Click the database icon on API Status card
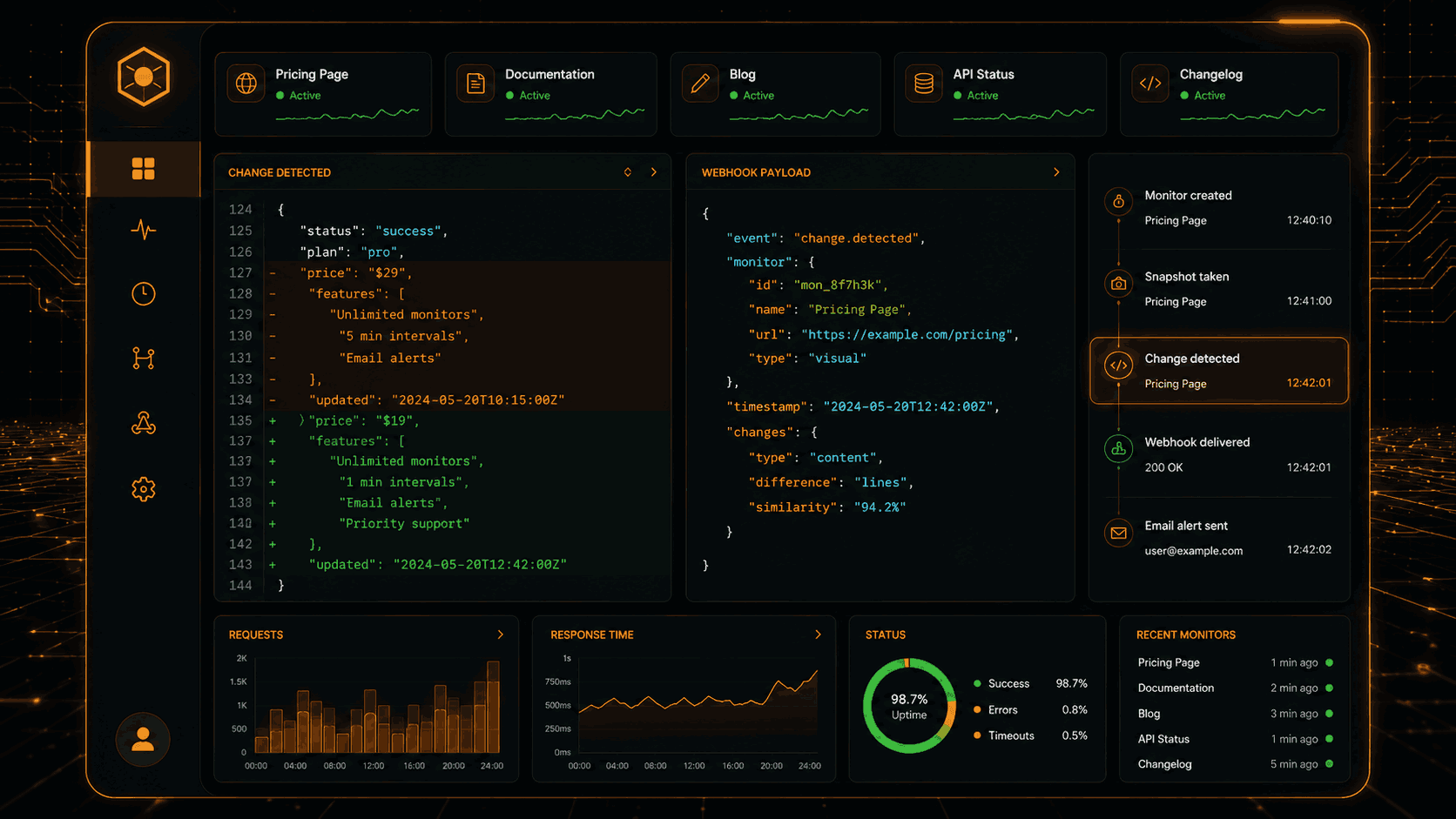Screen dimensions: 1456x819 [x=924, y=84]
